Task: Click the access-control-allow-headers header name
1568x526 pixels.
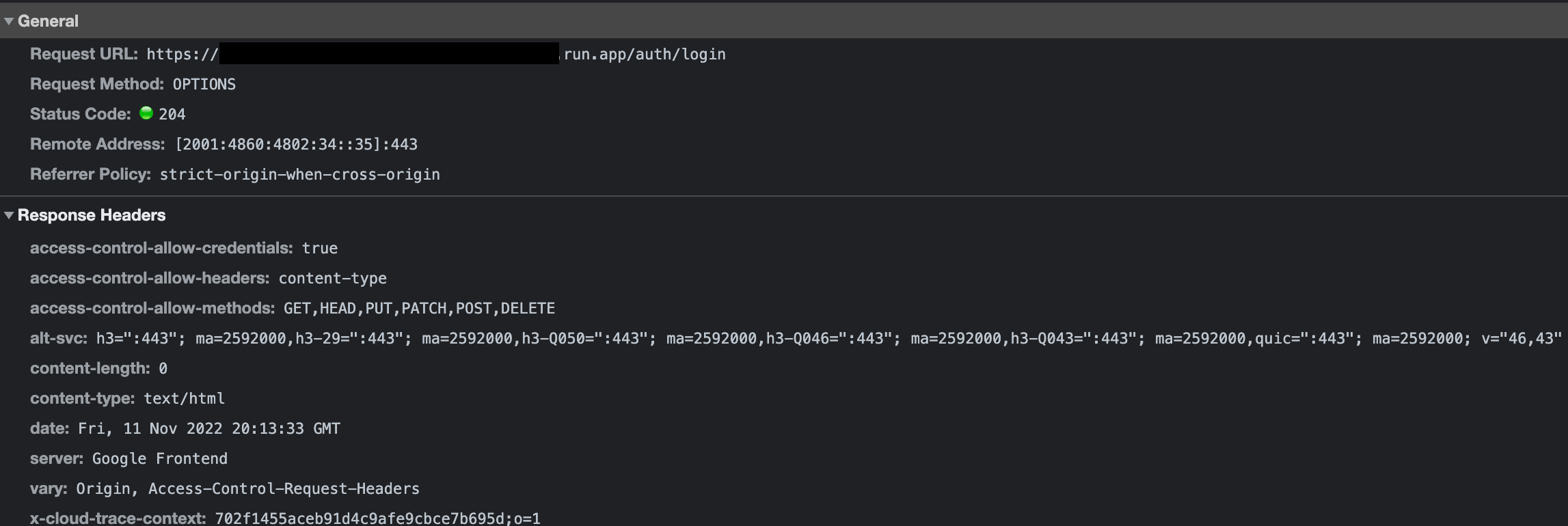Action: [x=150, y=278]
